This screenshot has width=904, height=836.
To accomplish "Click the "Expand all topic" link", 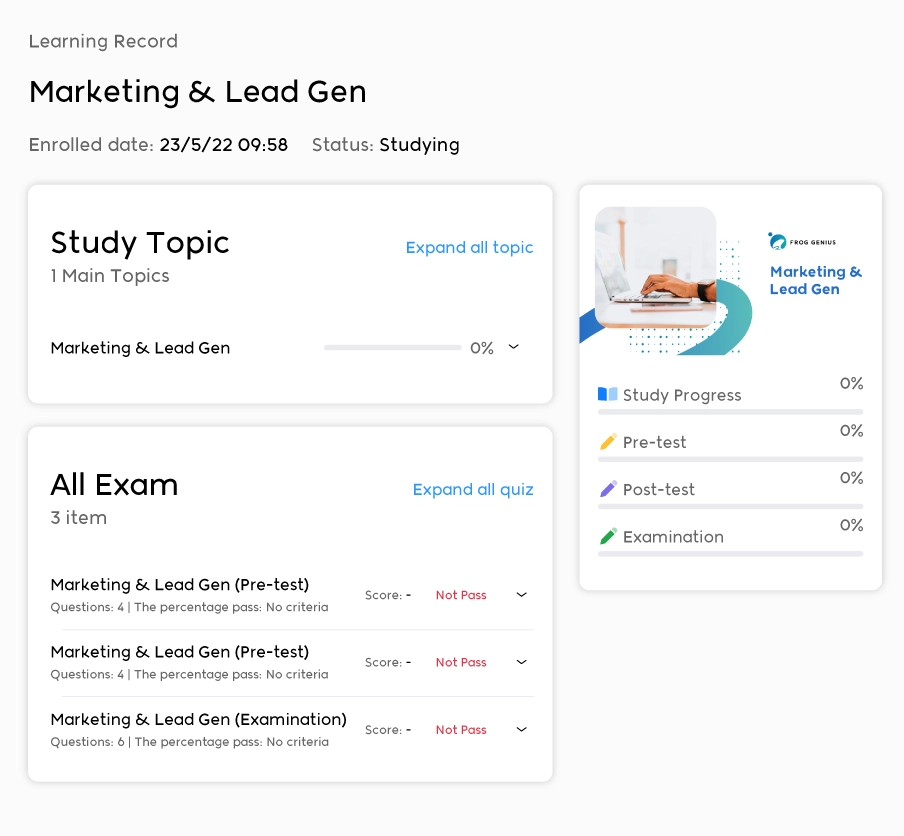I will click(x=469, y=247).
